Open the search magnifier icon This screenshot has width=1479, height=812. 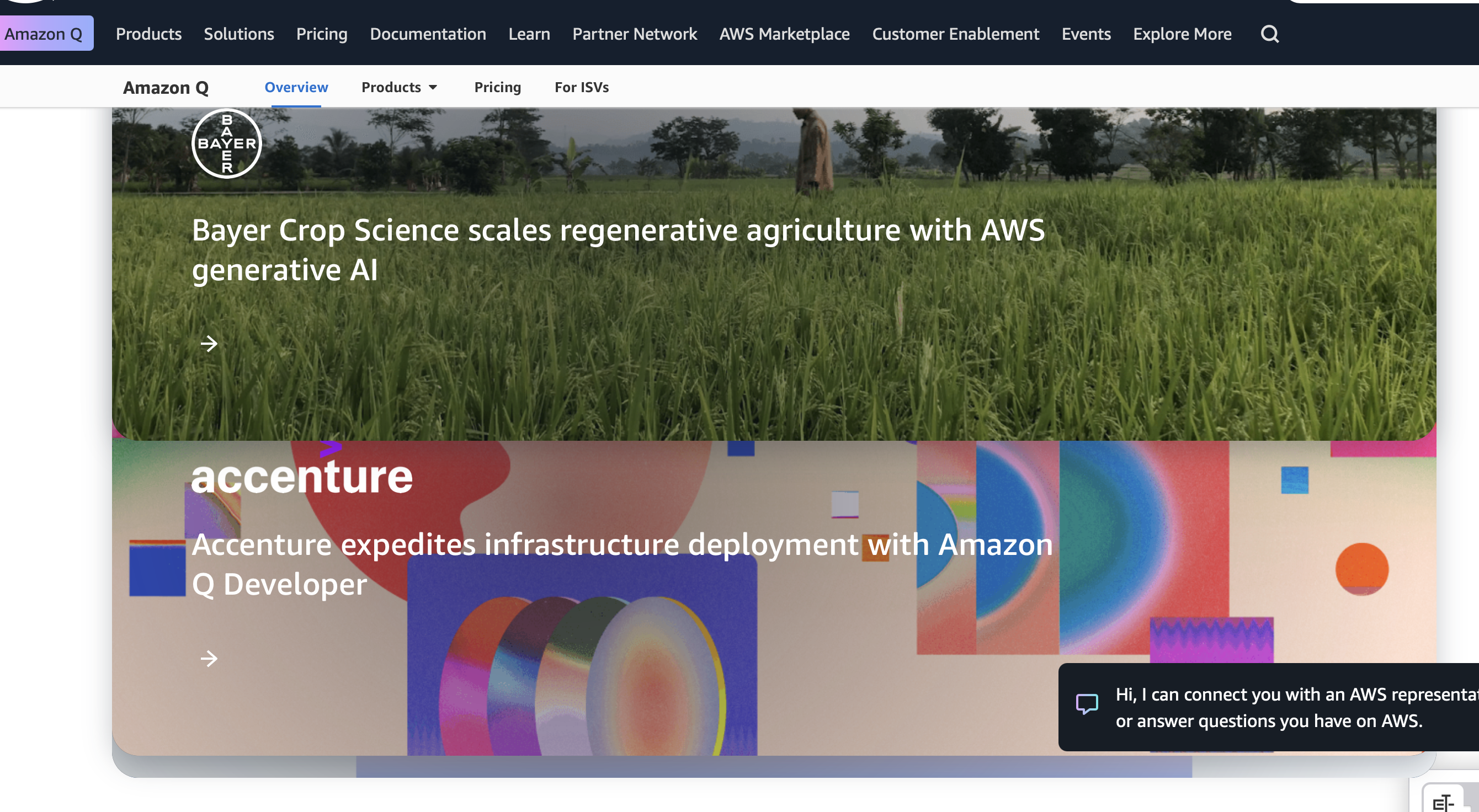pos(1269,34)
